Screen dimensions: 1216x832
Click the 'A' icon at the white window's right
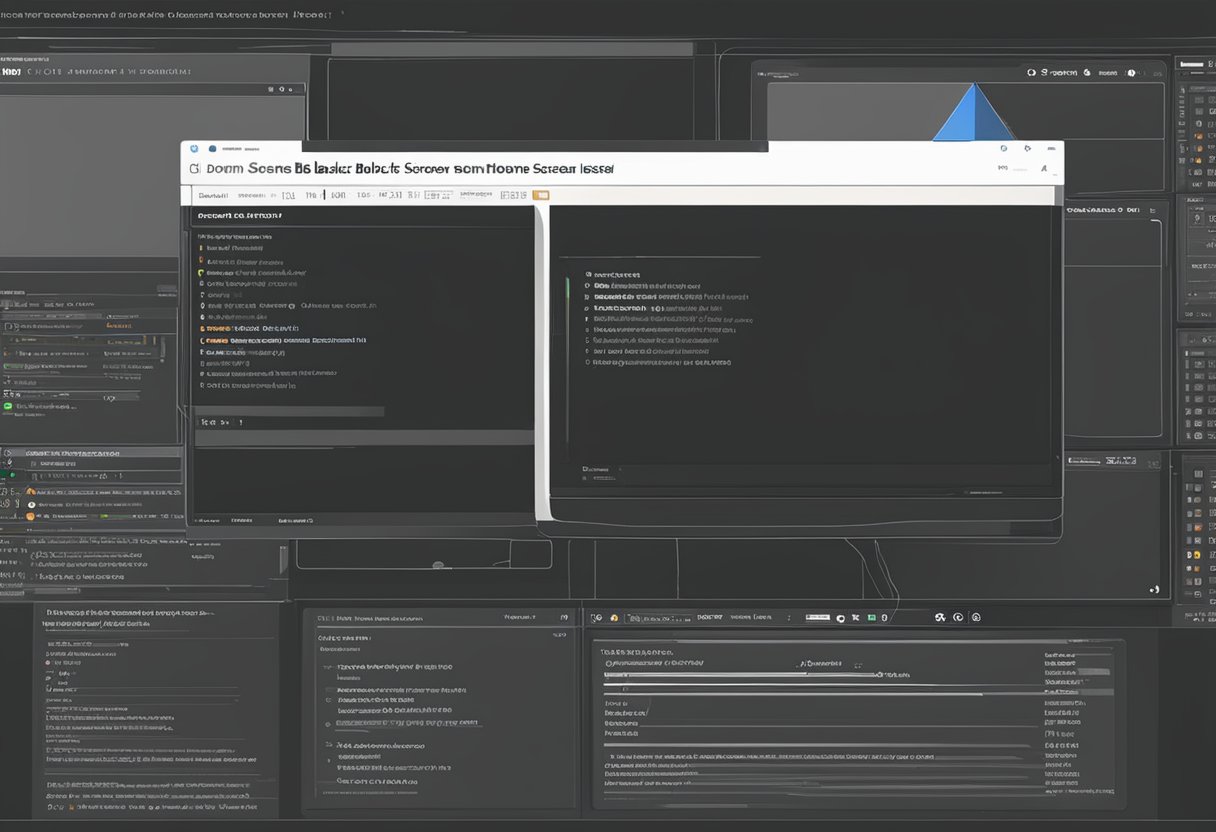1044,169
